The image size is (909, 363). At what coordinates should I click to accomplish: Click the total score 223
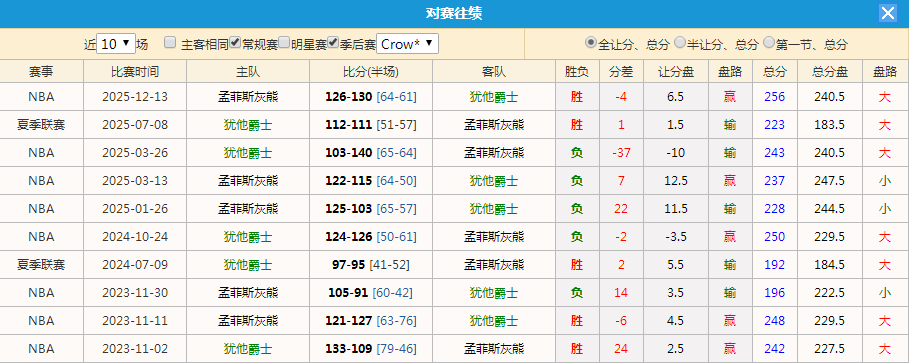click(x=775, y=125)
